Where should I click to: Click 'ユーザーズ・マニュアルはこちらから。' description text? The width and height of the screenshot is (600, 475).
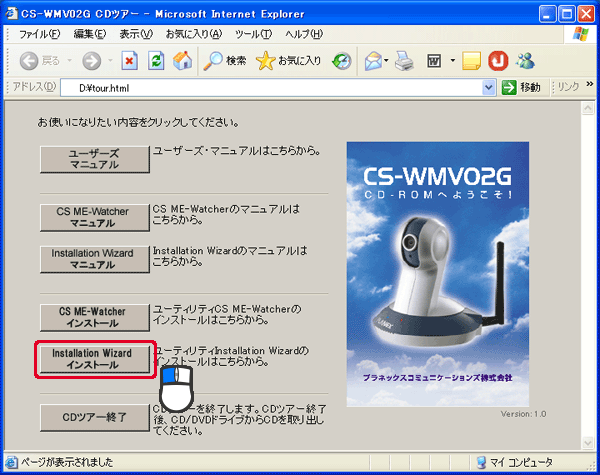pos(236,151)
